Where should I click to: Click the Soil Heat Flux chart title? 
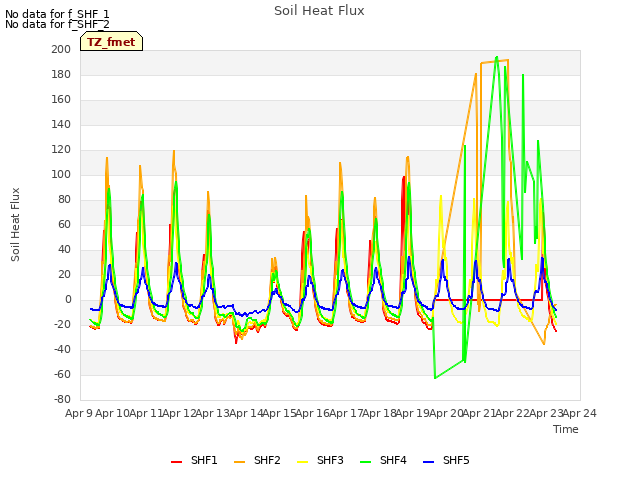[x=319, y=11]
